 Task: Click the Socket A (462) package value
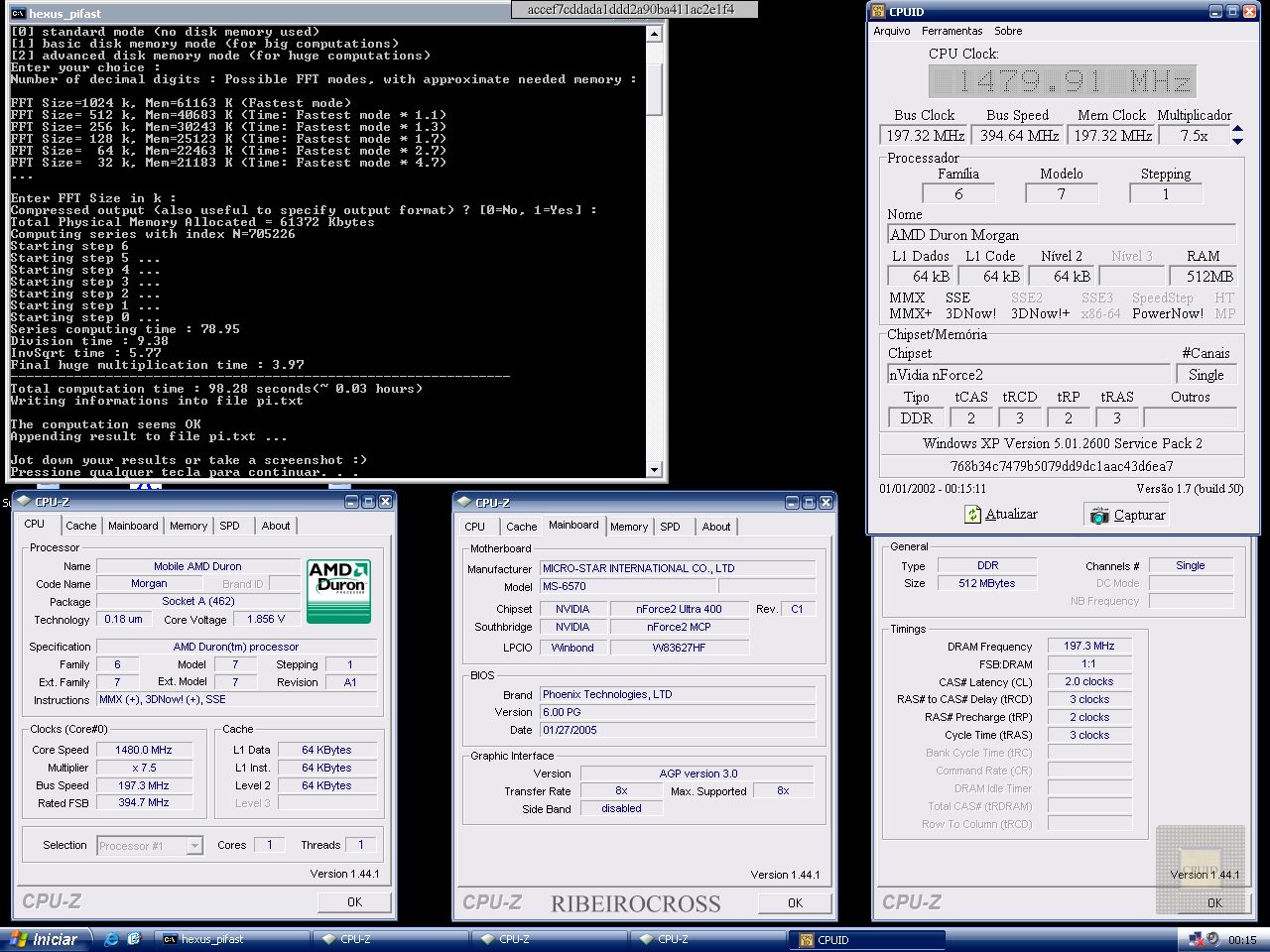click(x=198, y=602)
